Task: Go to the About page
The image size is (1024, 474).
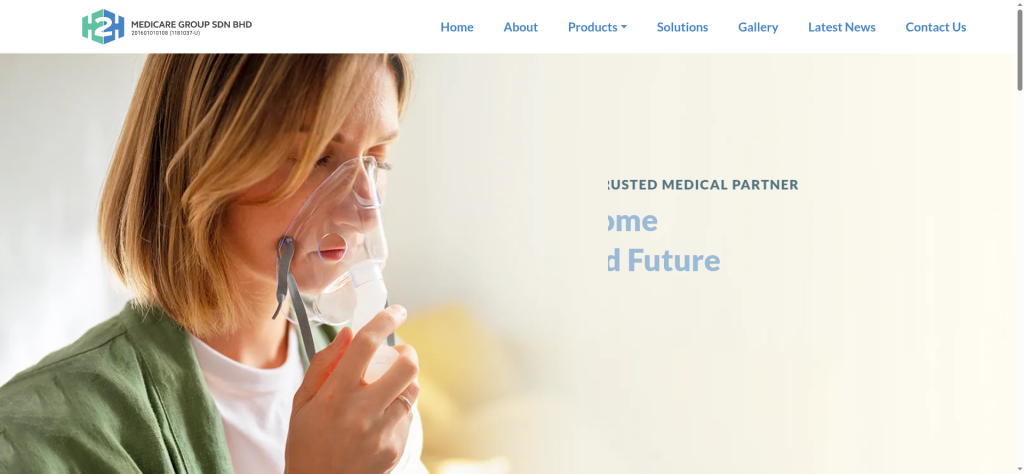Action: pos(520,27)
